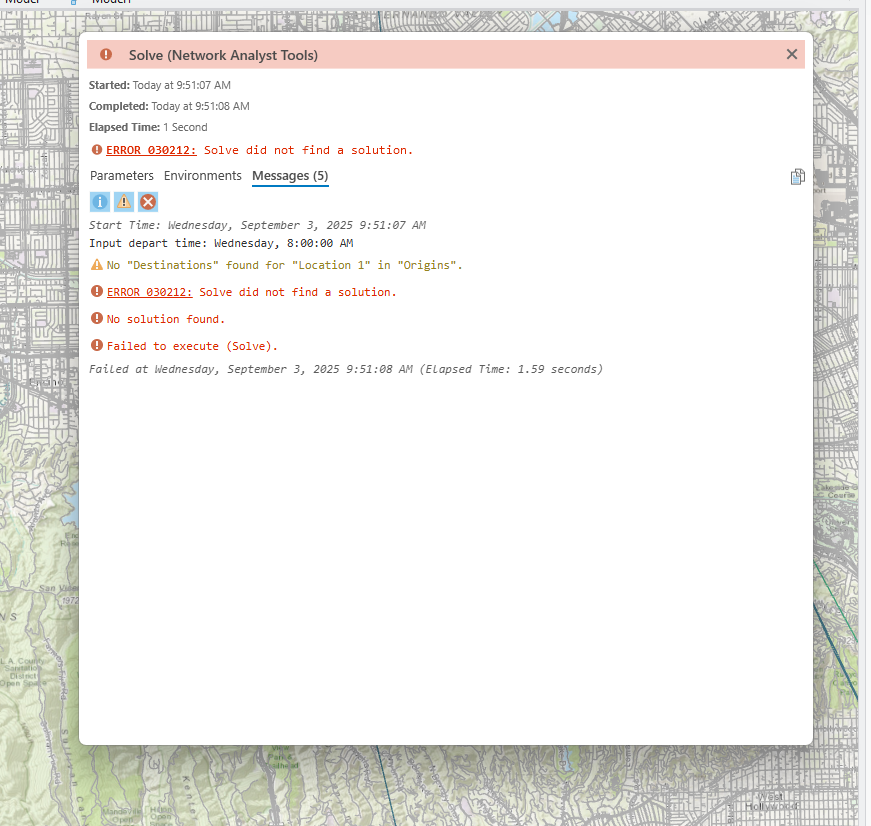Viewport: 871px width, 826px height.
Task: Select the Messages (5) tab
Action: (290, 176)
